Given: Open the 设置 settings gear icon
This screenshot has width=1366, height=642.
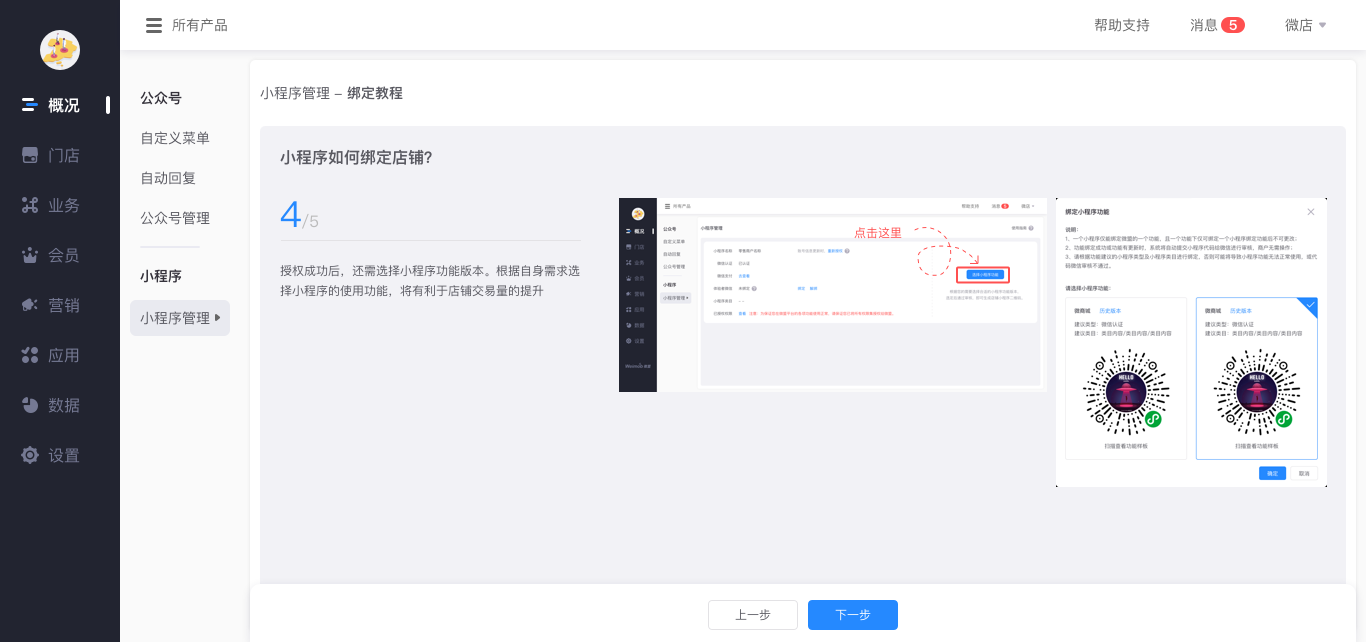Looking at the screenshot, I should (30, 455).
